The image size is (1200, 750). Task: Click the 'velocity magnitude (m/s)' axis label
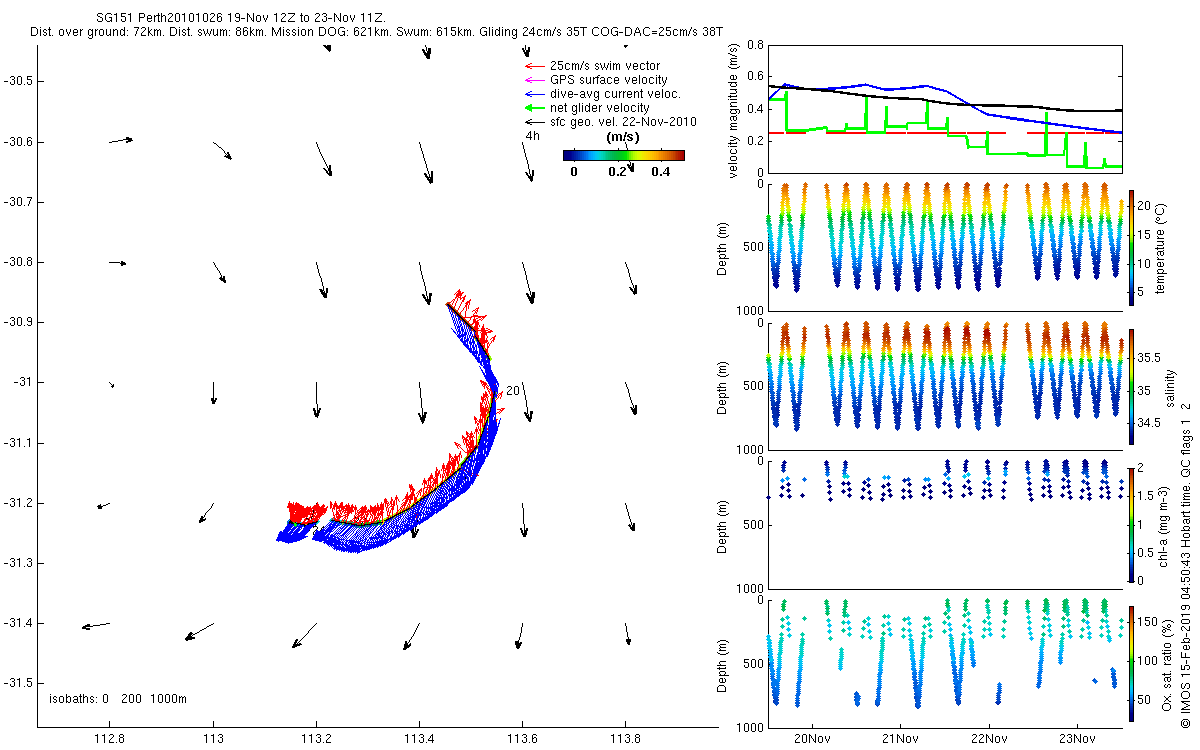[x=733, y=109]
